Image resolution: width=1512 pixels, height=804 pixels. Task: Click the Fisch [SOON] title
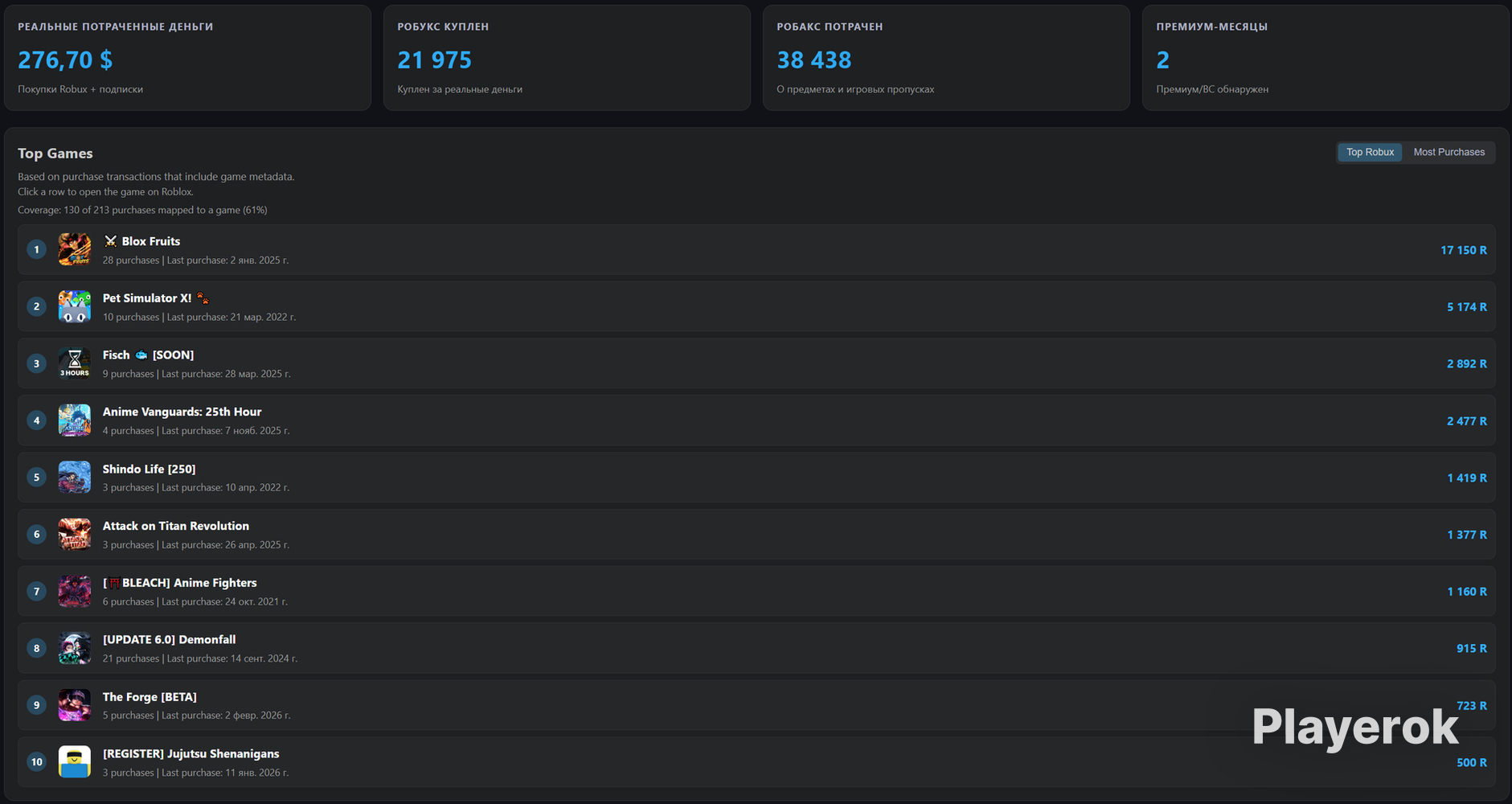148,355
